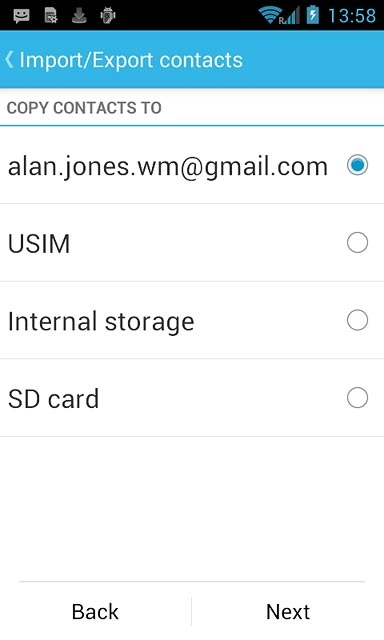384x640 pixels.
Task: Tap the message notification icon in status bar
Action: click(21, 16)
